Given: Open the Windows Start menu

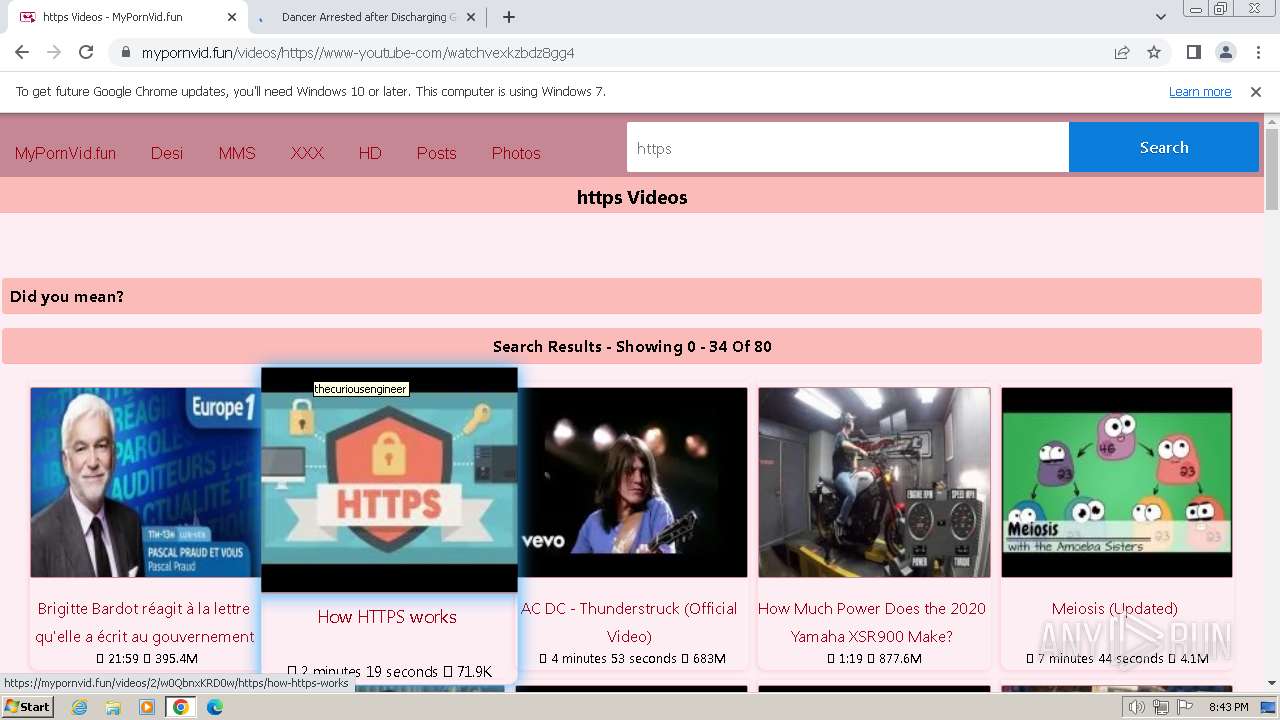Looking at the screenshot, I should pyautogui.click(x=27, y=706).
